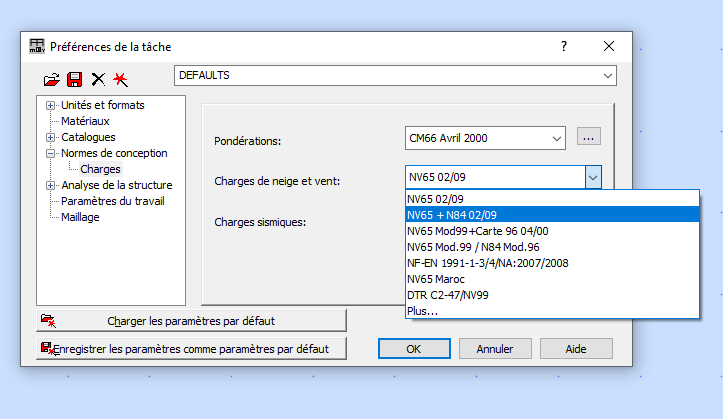Collapse the Normes de conception node

pyautogui.click(x=50, y=153)
